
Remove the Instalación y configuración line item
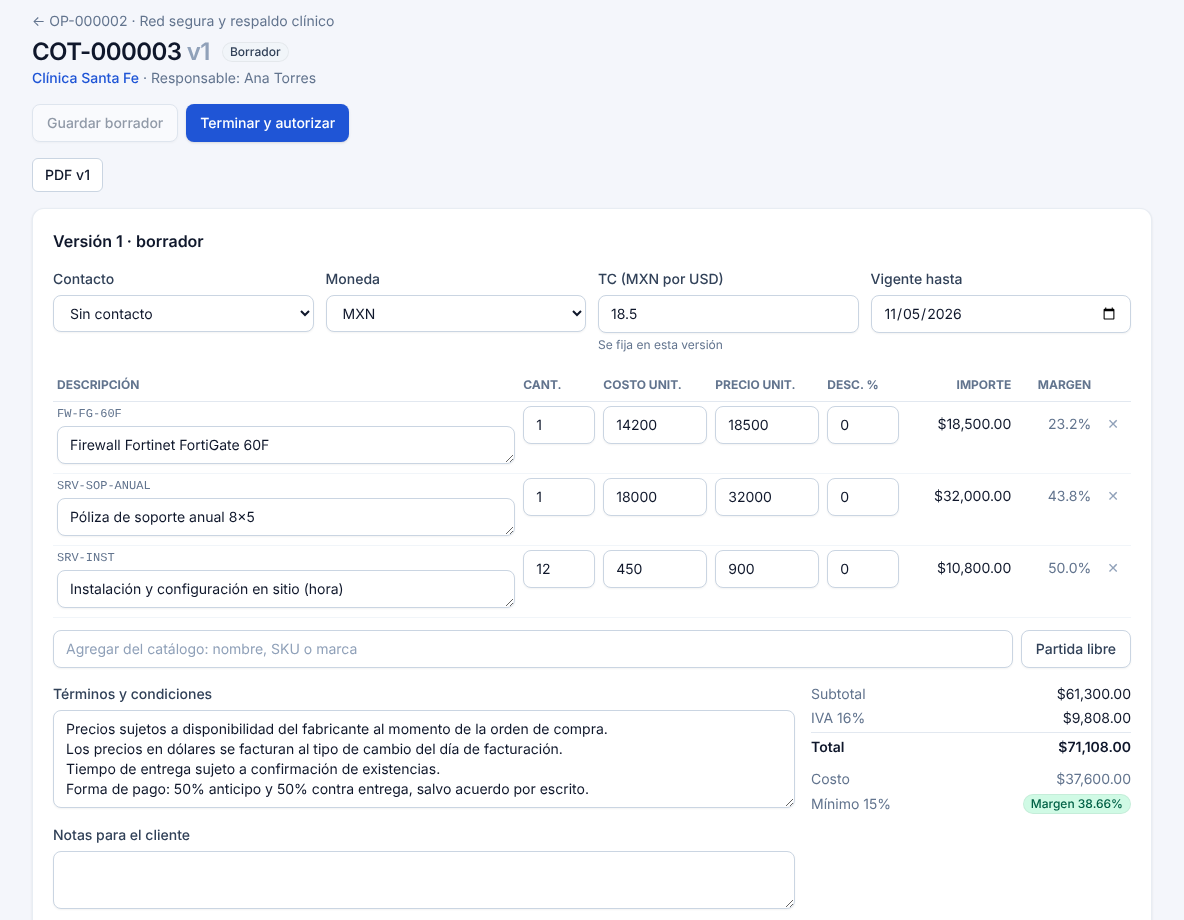(1112, 568)
